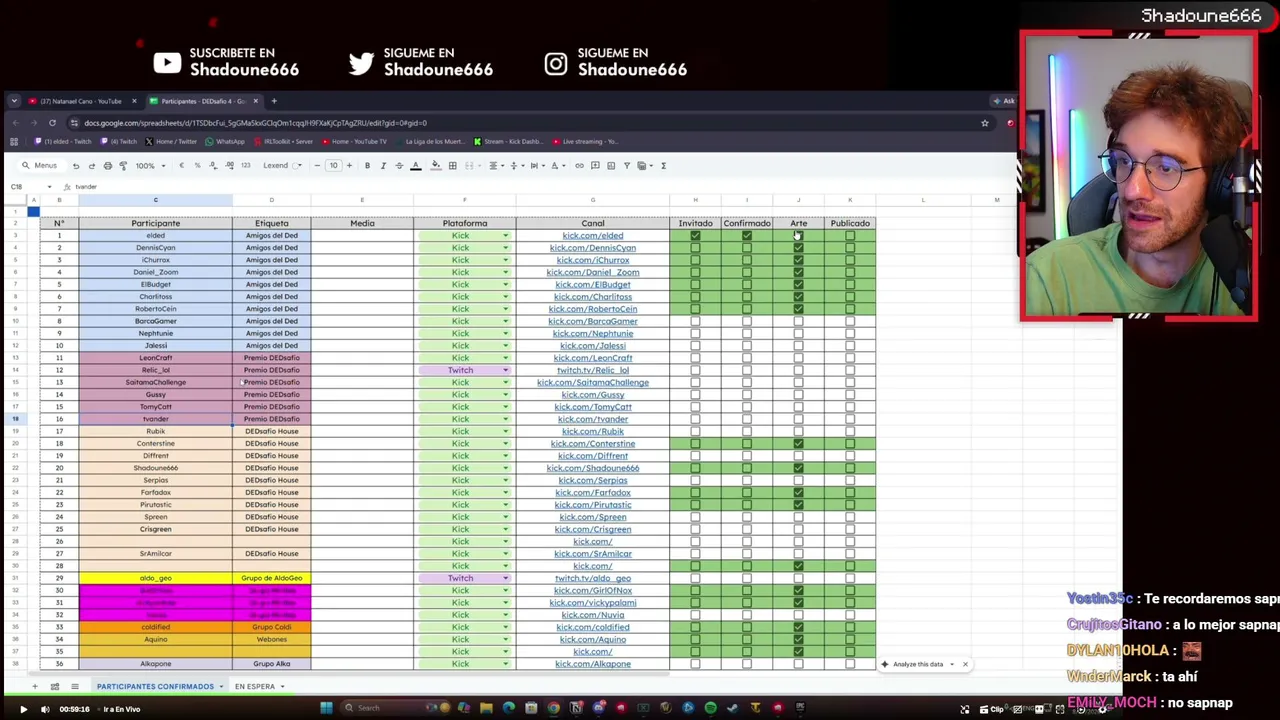Click the video player volume icon
This screenshot has width=1280, height=720.
[45, 709]
